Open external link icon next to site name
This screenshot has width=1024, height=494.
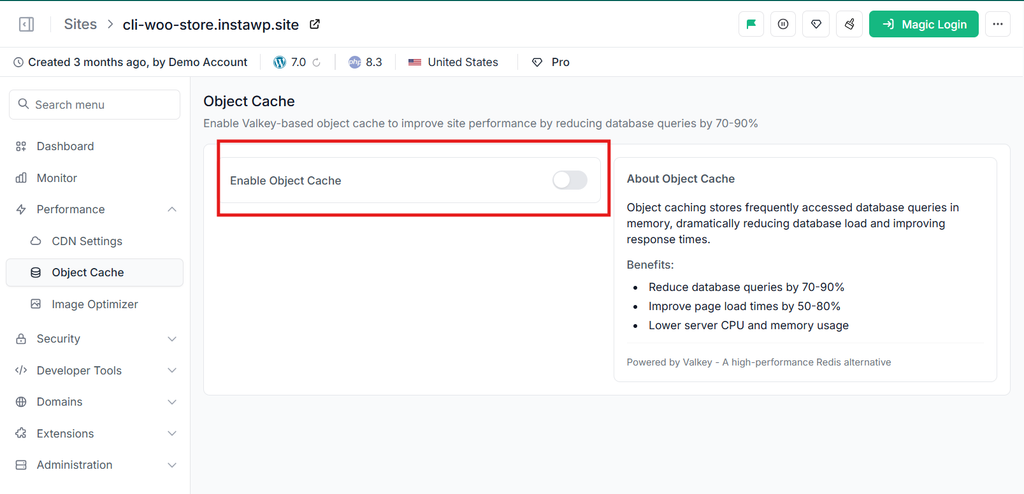[x=315, y=25]
